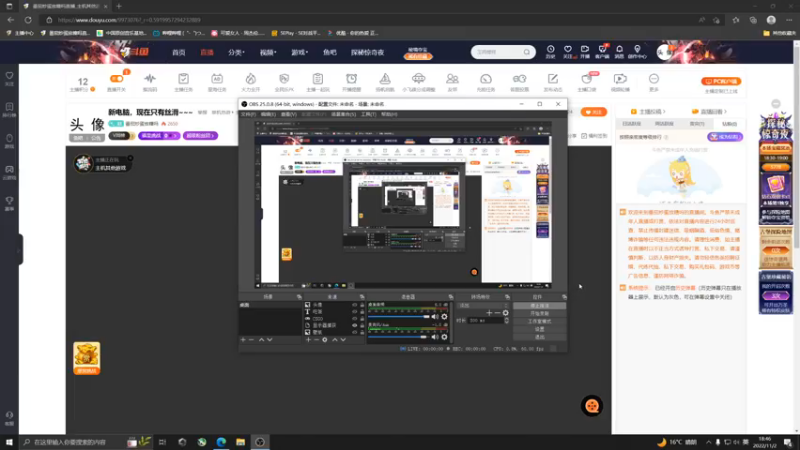800x450 pixels.
Task: Mute the 麦克风 channel in OBS mixer
Action: 435,337
